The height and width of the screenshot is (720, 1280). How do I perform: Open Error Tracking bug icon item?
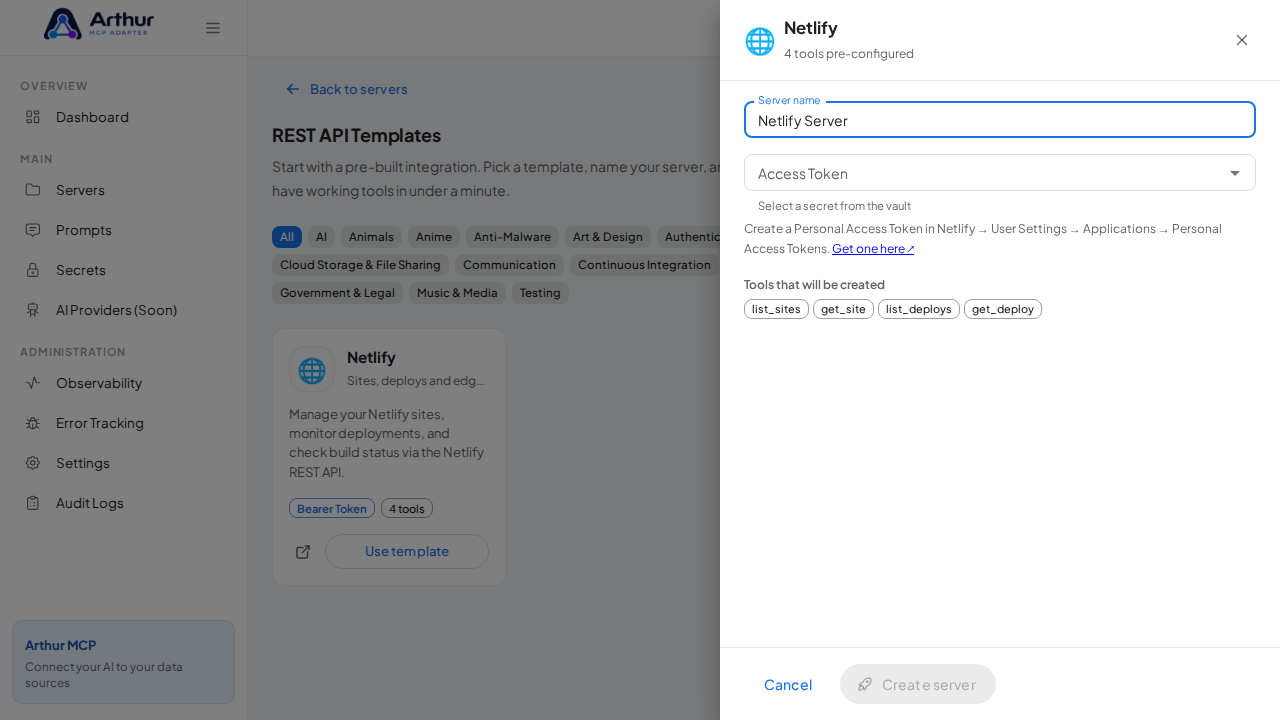pyautogui.click(x=123, y=423)
